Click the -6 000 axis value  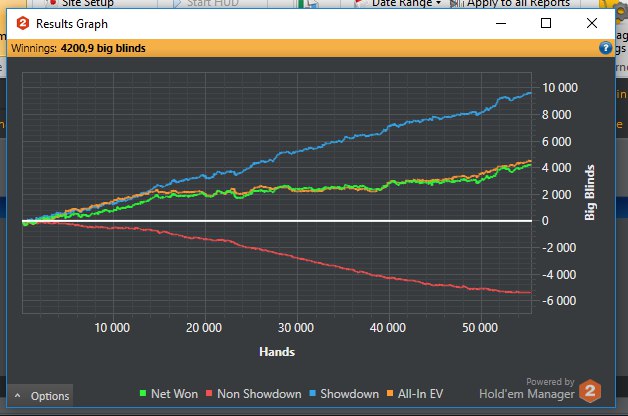pos(559,301)
